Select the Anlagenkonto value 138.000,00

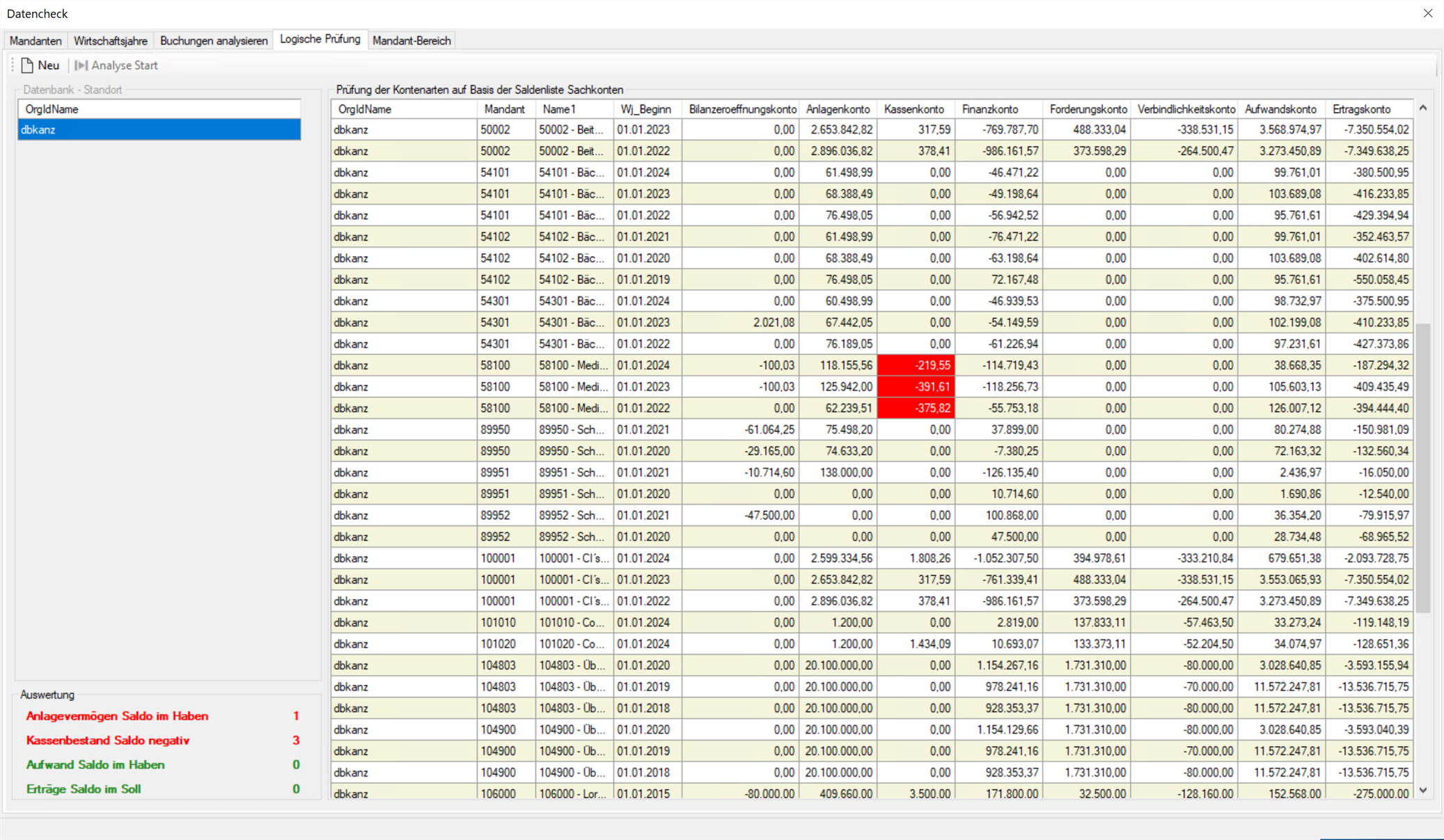pyautogui.click(x=838, y=473)
